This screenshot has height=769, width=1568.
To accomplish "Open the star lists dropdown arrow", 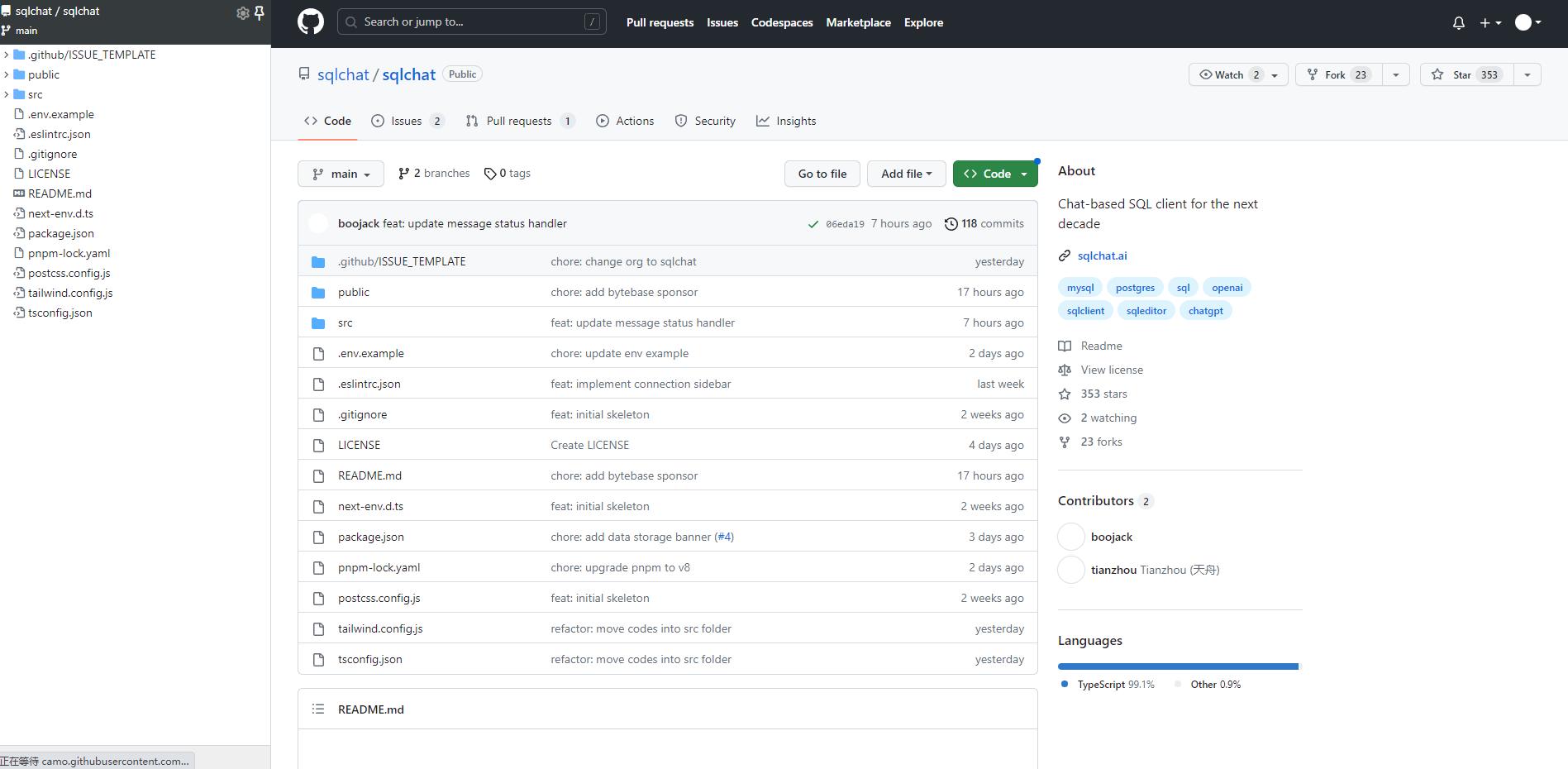I will point(1527,74).
